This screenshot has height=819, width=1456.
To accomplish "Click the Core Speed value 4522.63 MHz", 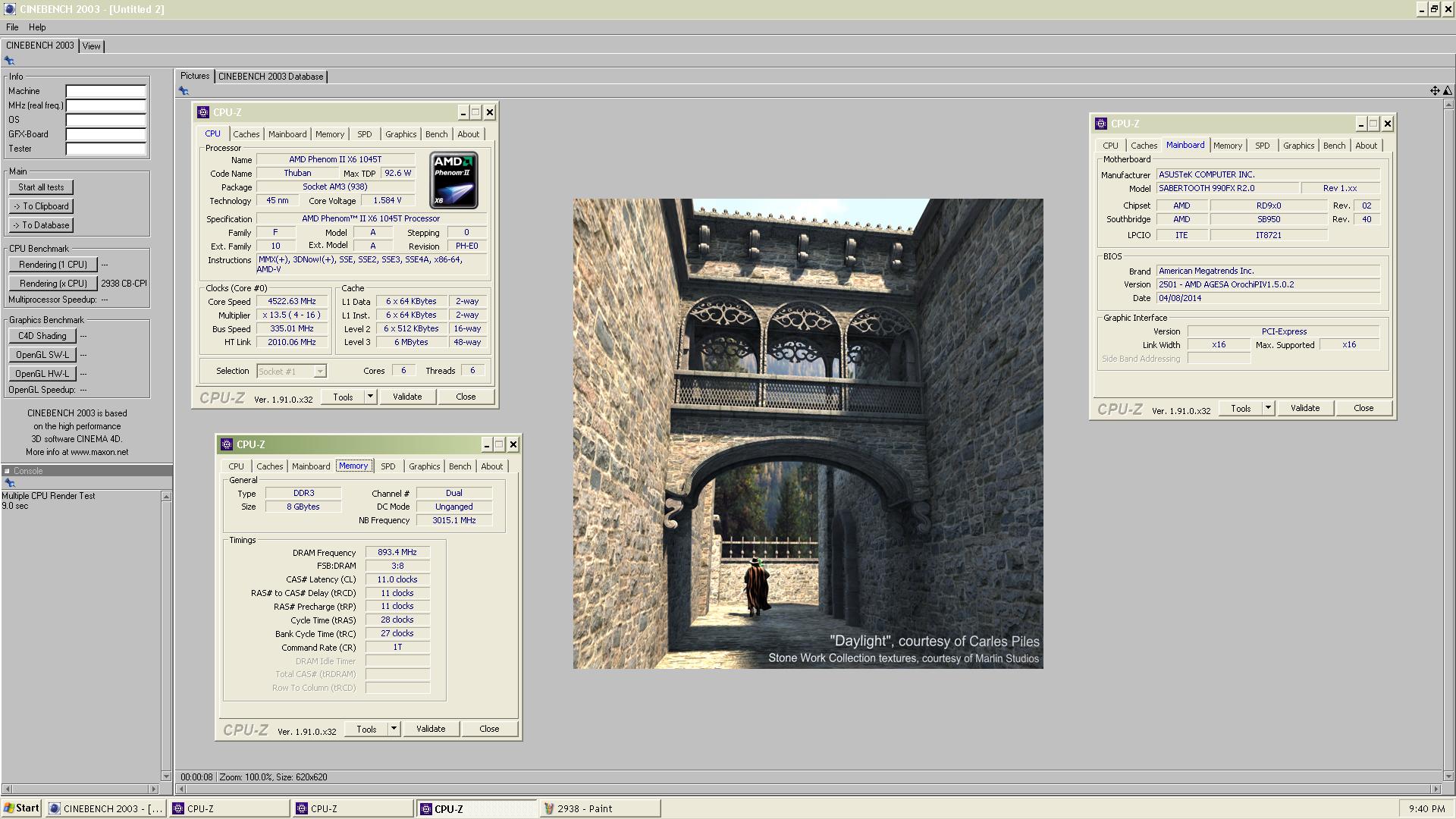I will 292,301.
